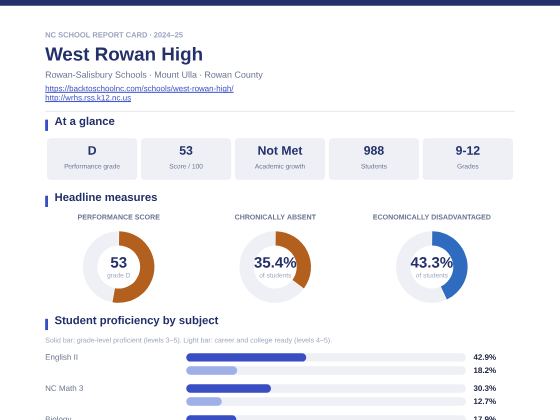560x420 pixels.
Task: Open the wrhs.rss.k12.nc.us website link
Action: [88, 98]
